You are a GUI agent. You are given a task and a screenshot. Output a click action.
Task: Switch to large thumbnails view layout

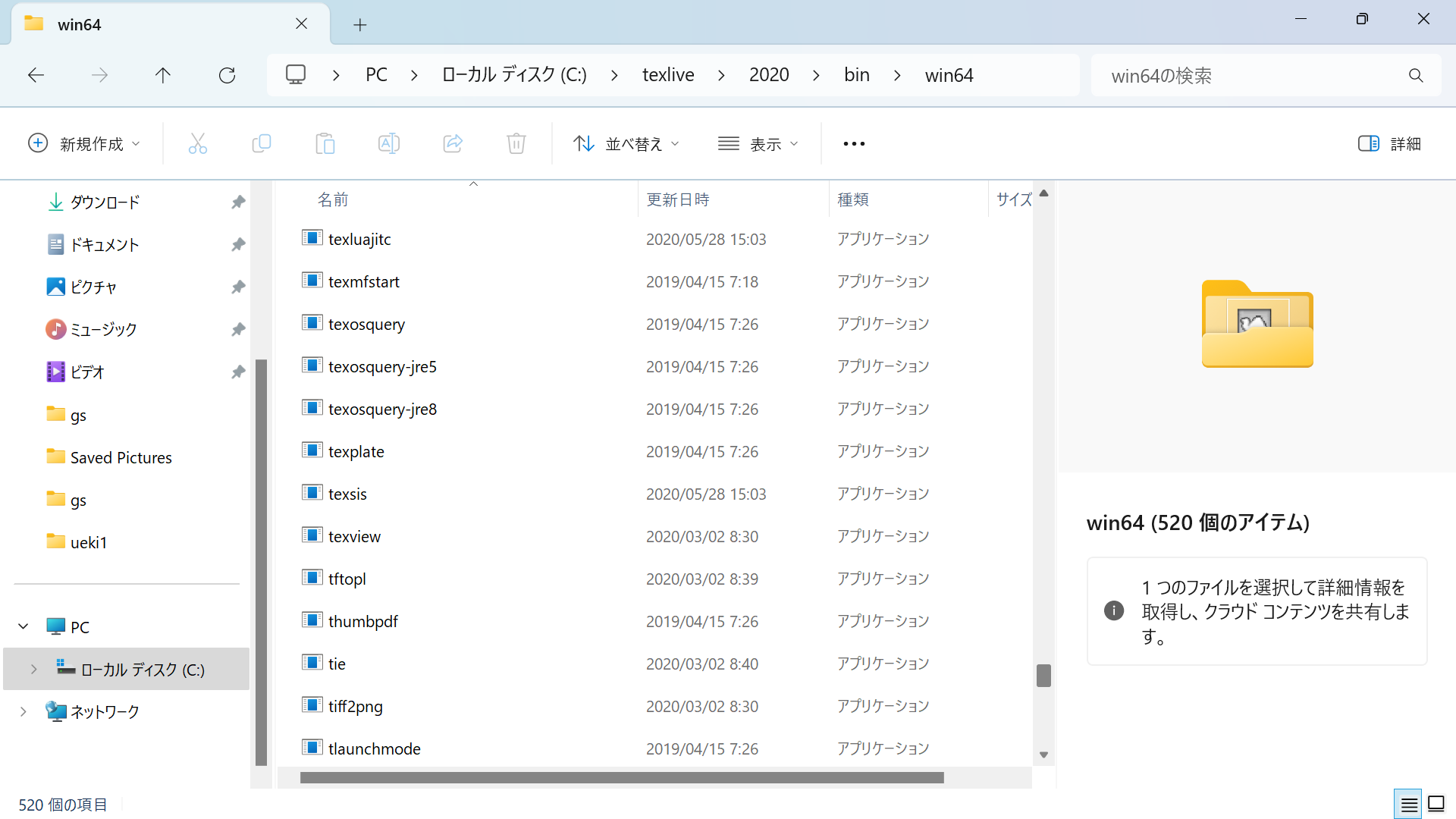[x=1436, y=805]
